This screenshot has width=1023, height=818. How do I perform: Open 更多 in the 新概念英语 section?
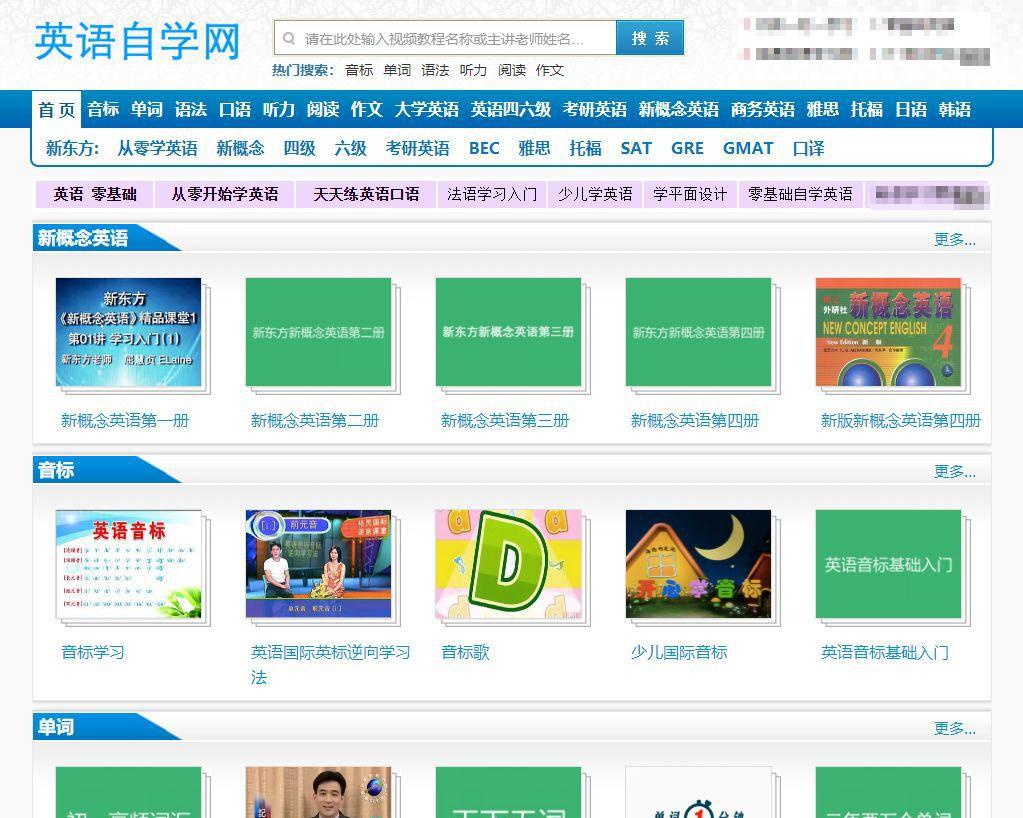(x=954, y=239)
